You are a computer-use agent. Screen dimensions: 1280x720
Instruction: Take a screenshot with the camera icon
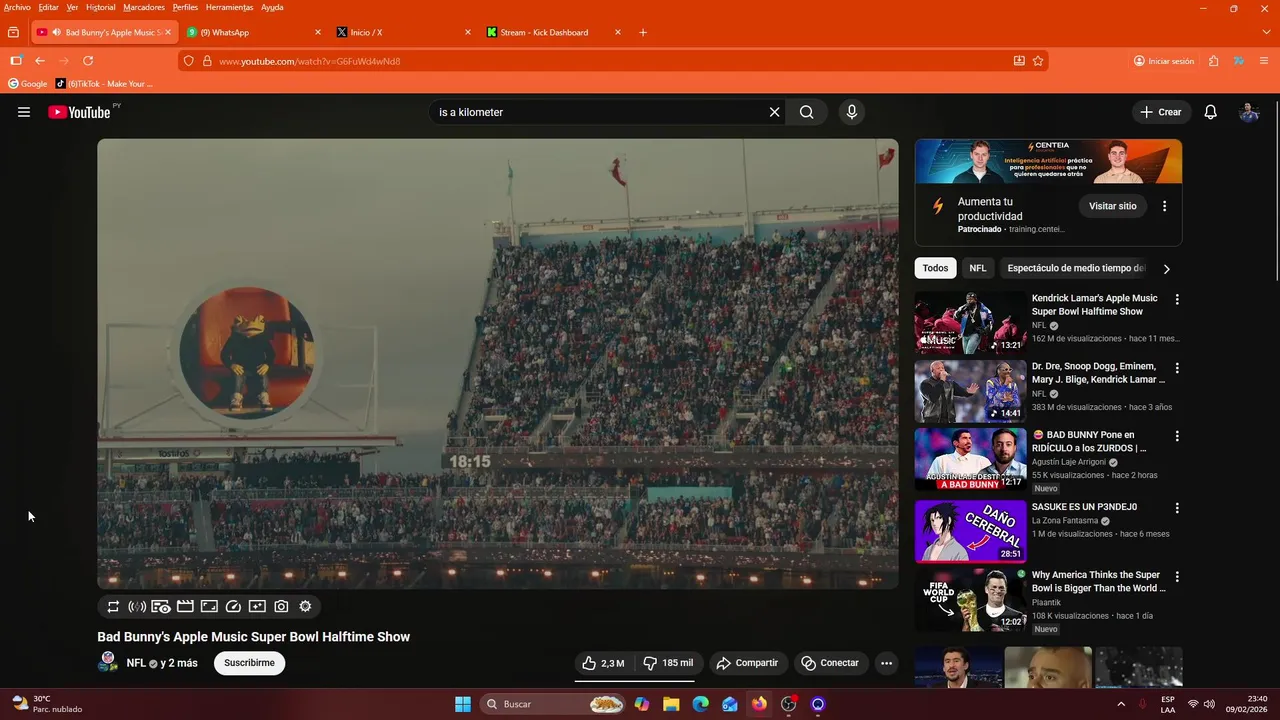point(281,606)
